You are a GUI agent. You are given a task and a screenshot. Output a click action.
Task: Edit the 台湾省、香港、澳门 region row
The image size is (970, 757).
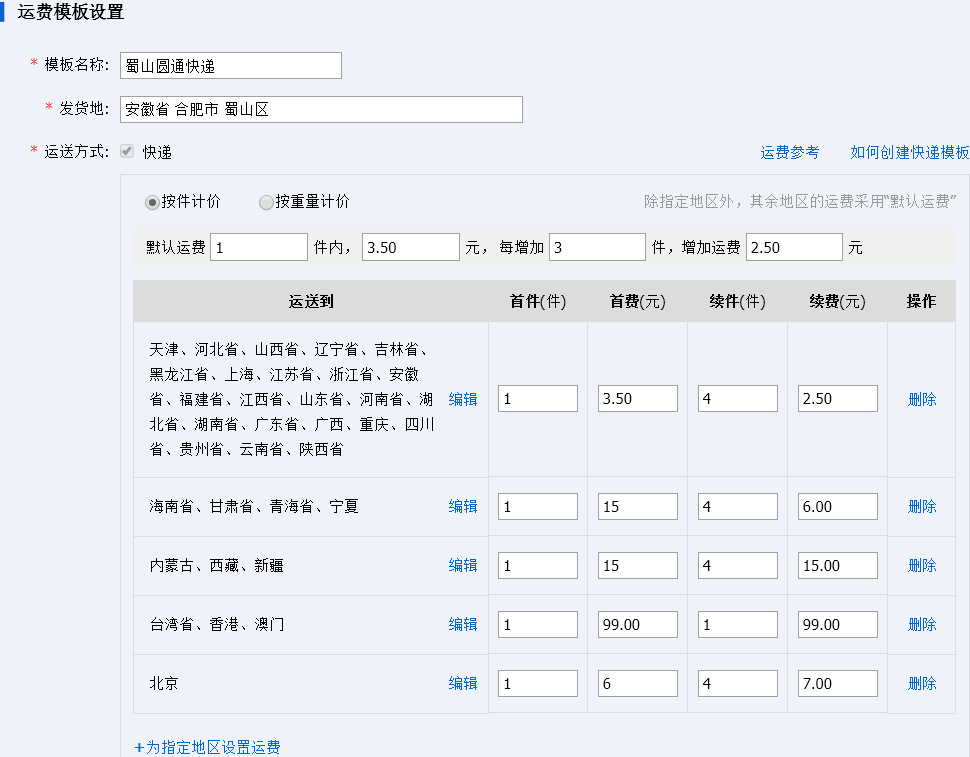(463, 624)
